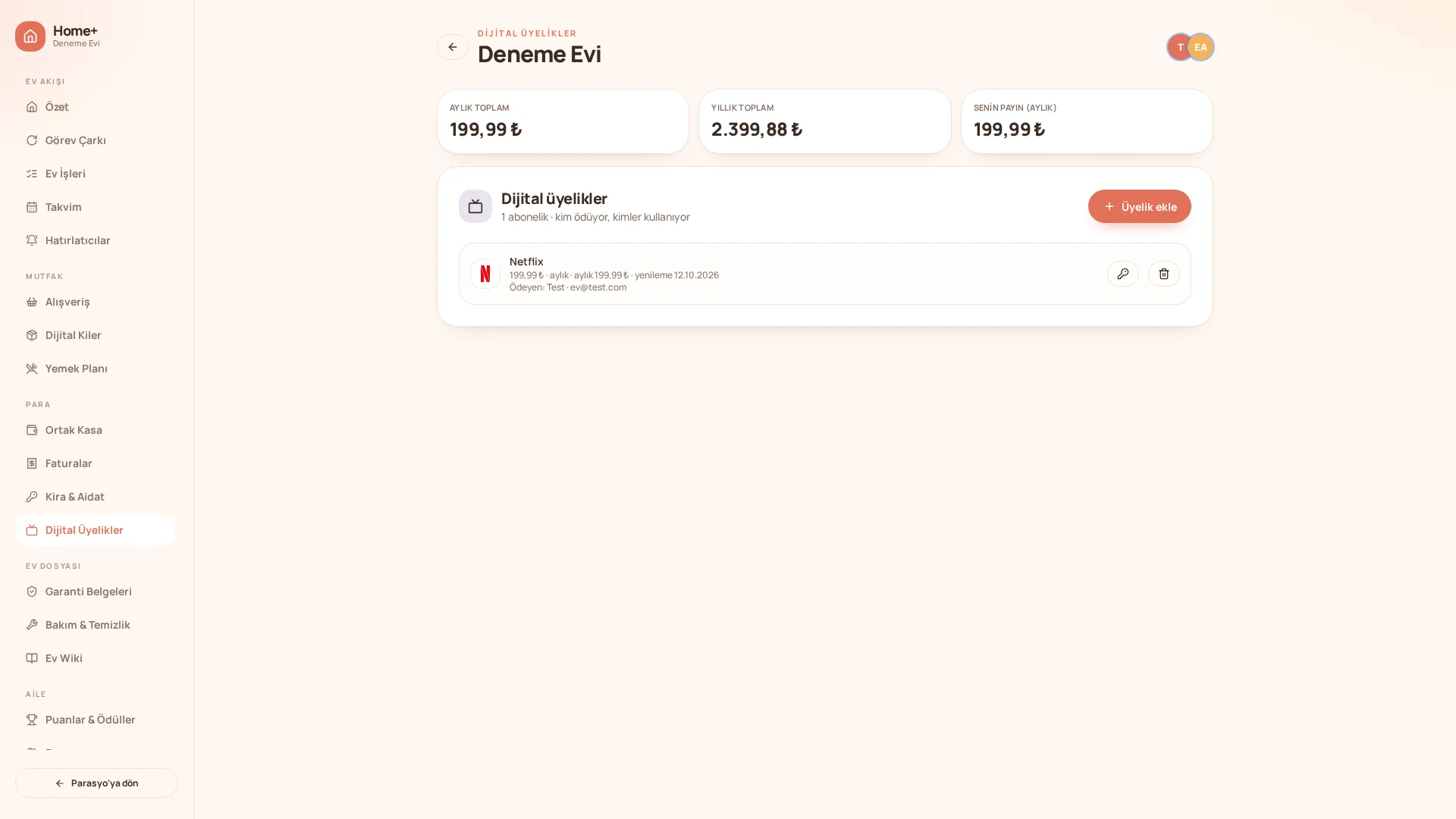Open Hatırlatıcılar in sidebar
This screenshot has height=819, width=1456.
[x=95, y=240]
